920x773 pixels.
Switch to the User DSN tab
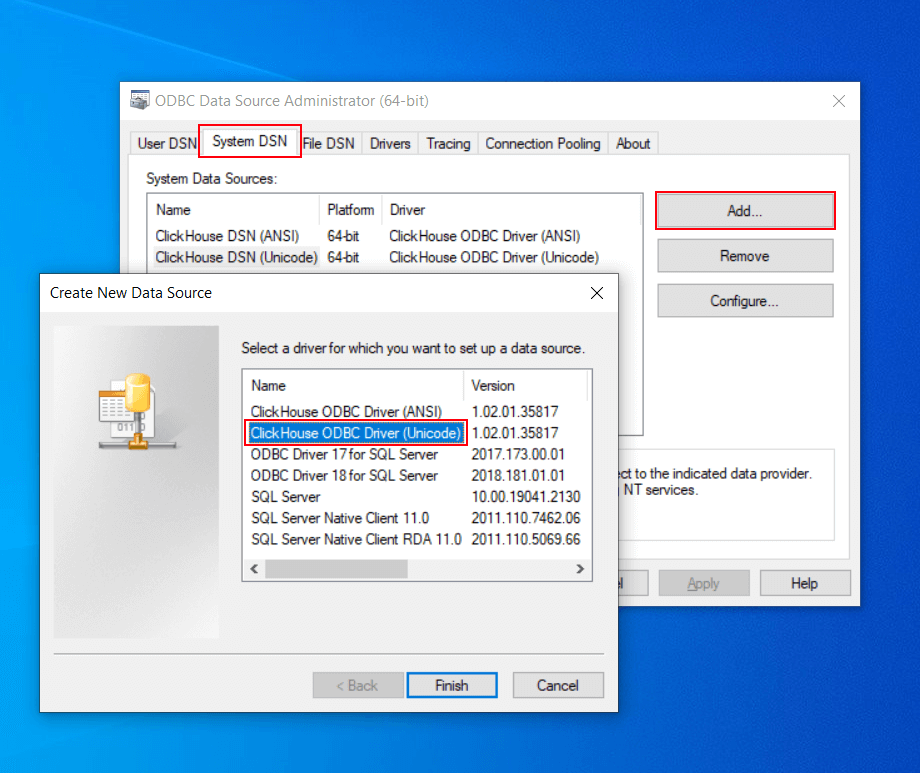tap(167, 143)
